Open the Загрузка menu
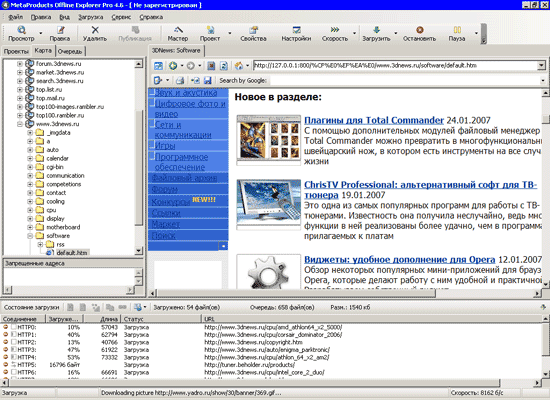 pos(90,17)
